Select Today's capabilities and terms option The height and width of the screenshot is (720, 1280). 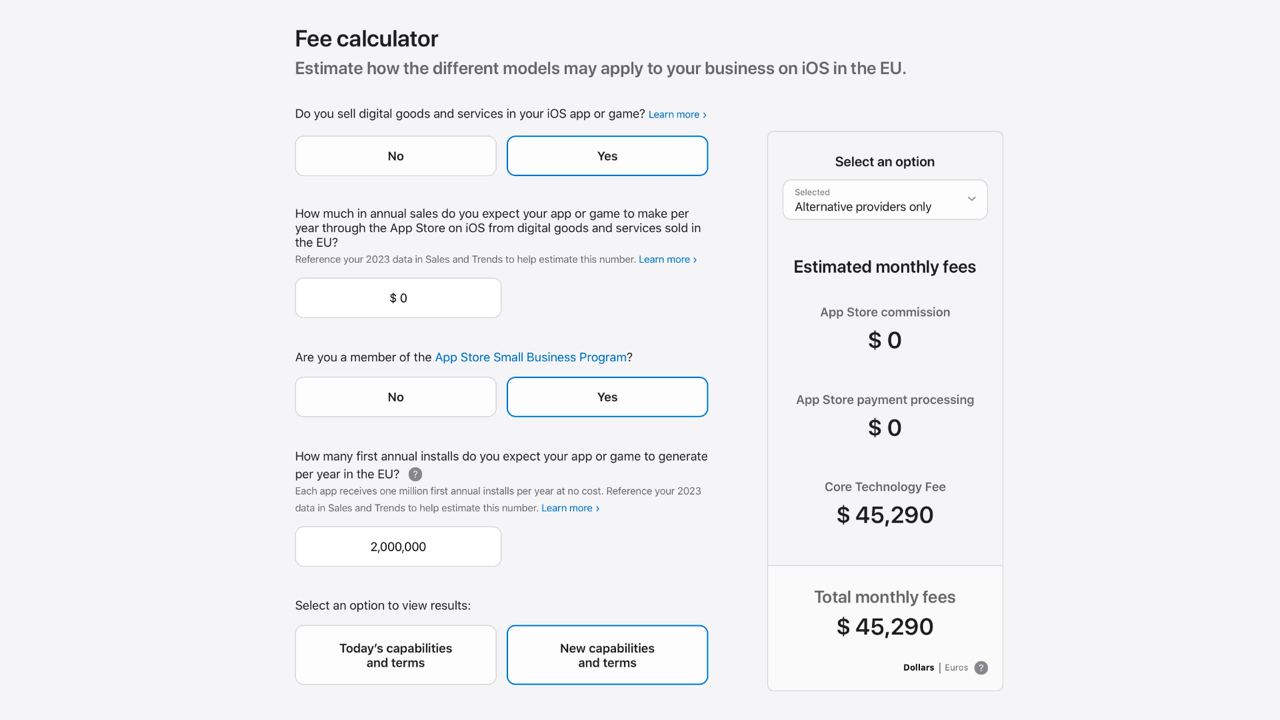(396, 655)
